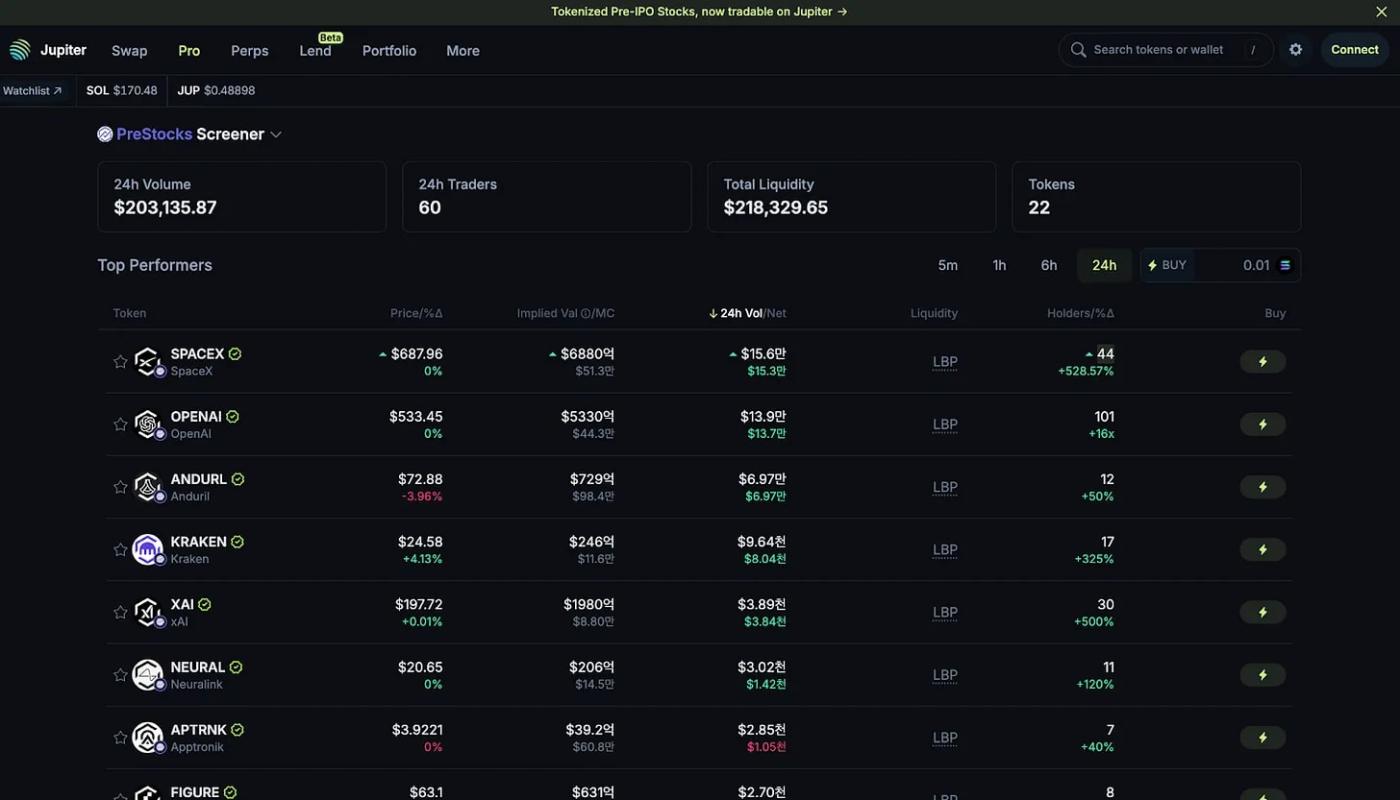The image size is (1400, 800).
Task: Star the SPACEX token for watchlist
Action: tap(120, 362)
